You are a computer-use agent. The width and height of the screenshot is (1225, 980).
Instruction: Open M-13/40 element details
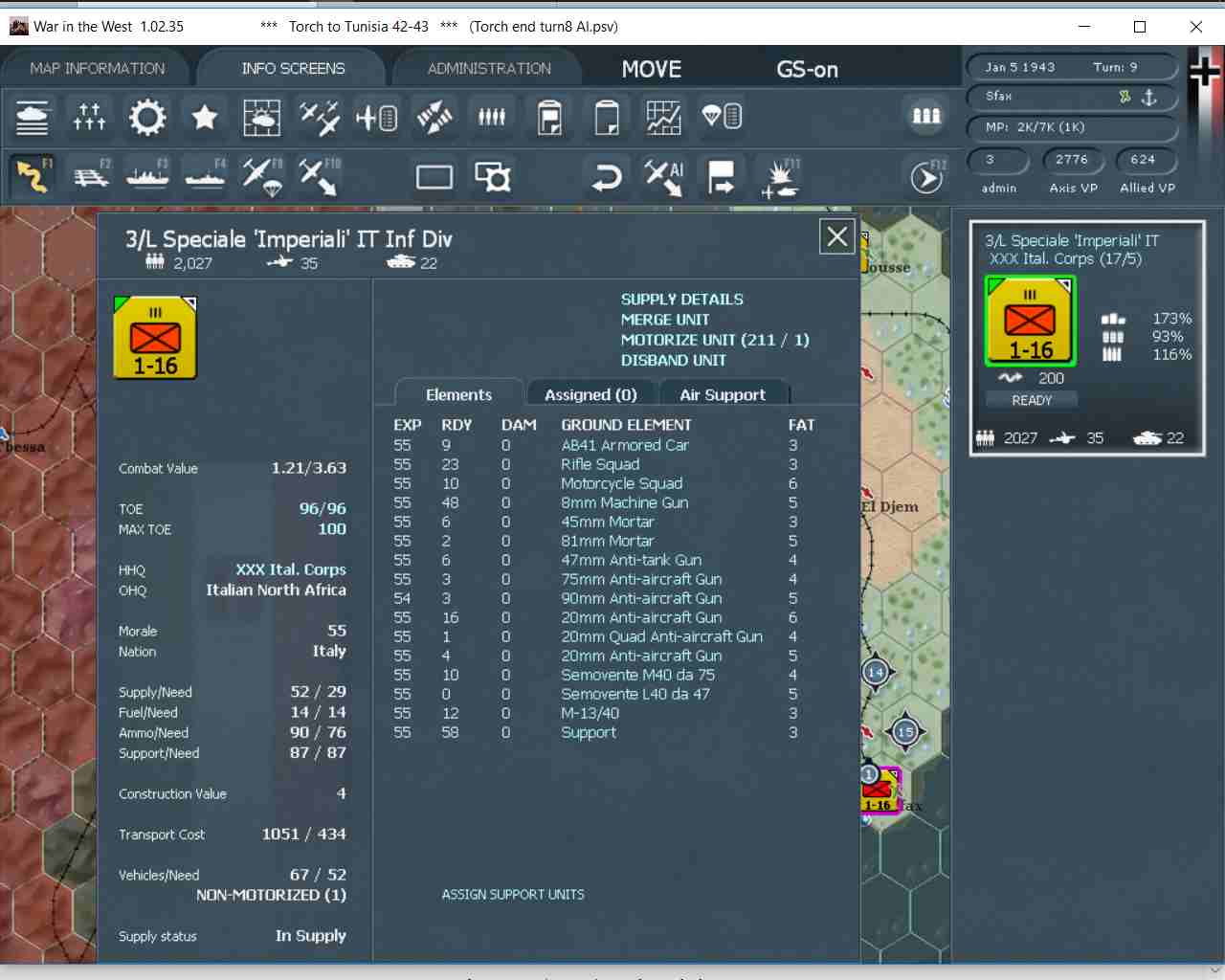[x=590, y=713]
